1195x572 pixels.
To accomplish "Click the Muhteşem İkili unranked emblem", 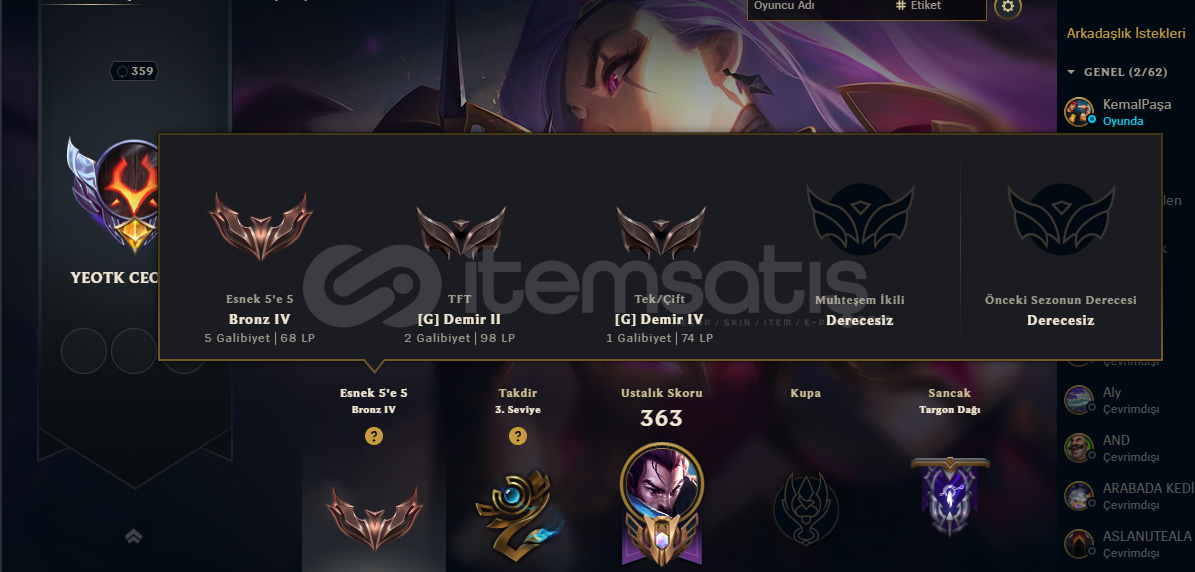I will click(x=860, y=219).
